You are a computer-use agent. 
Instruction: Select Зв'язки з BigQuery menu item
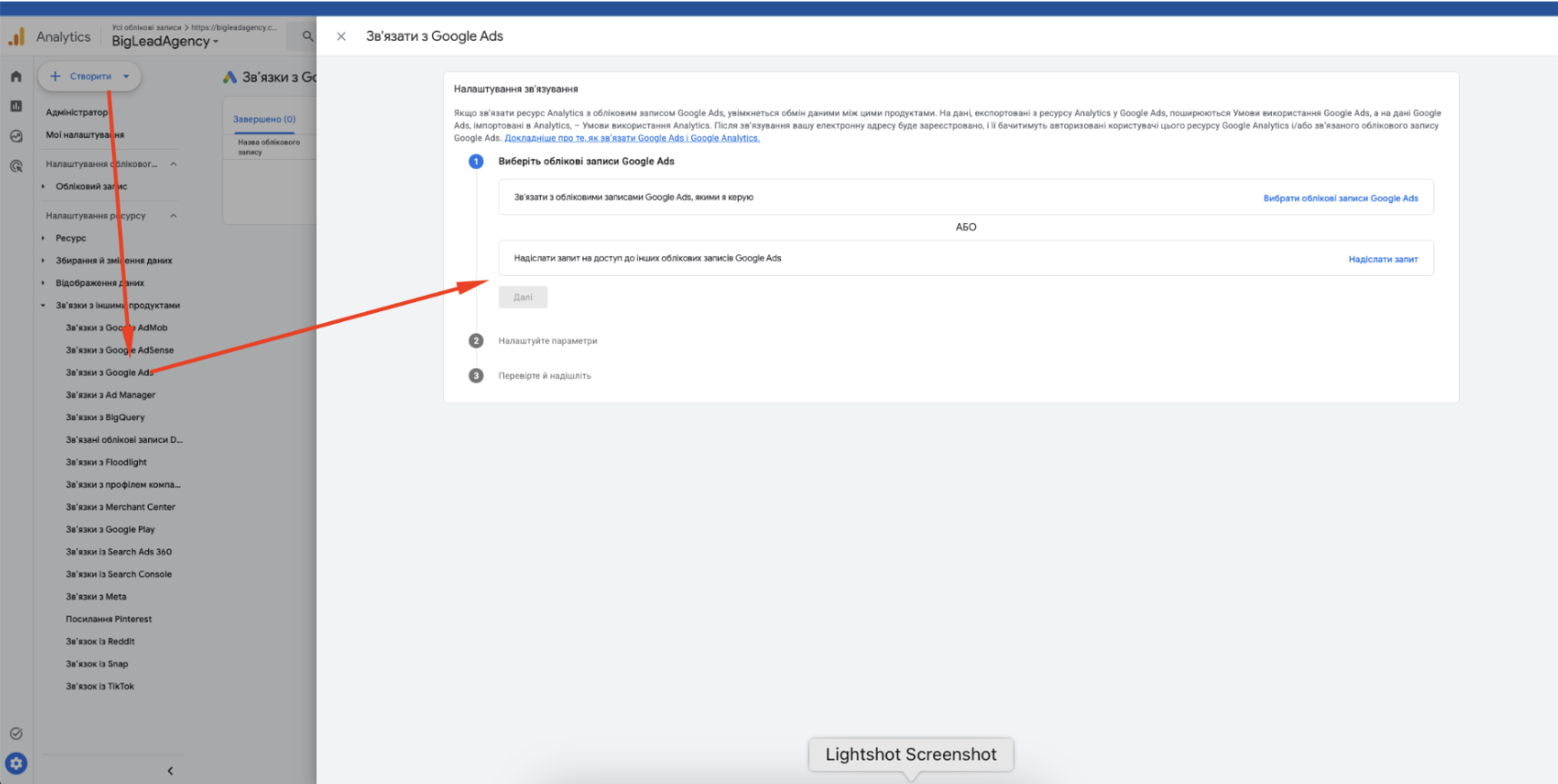pyautogui.click(x=105, y=417)
